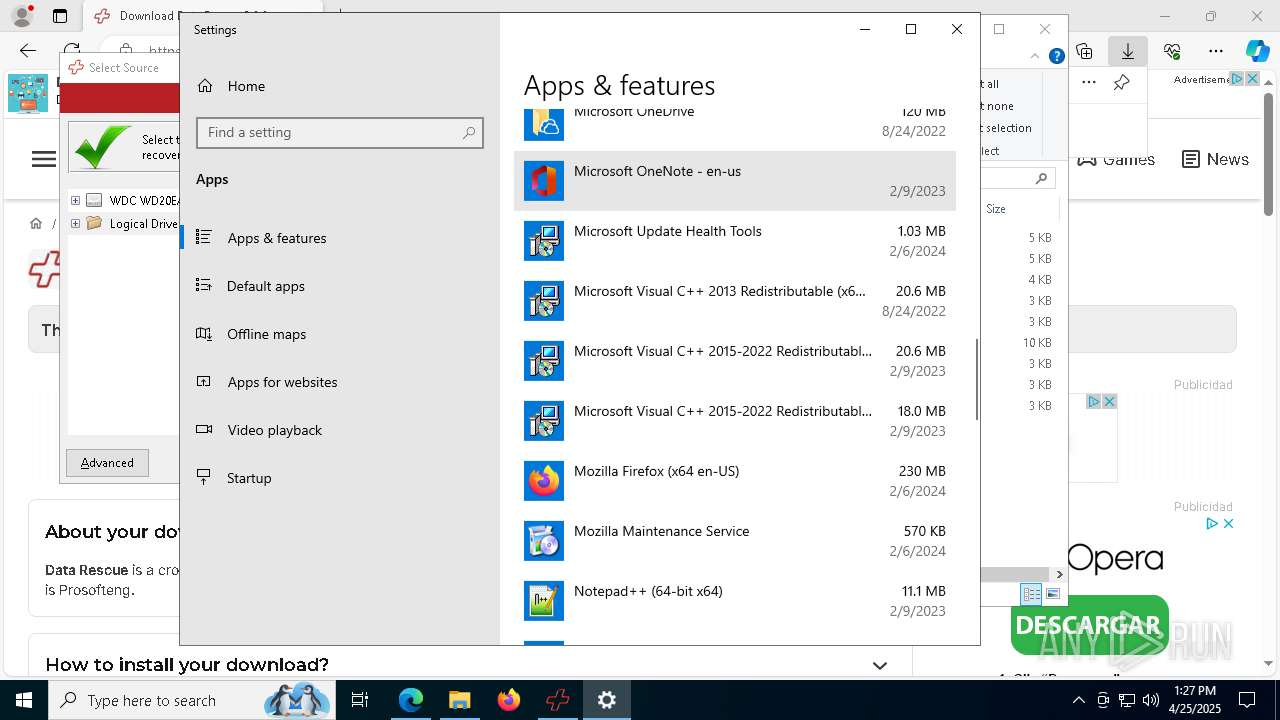Select Microsoft Update Health Tools entry
1280x720 pixels.
tap(735, 241)
